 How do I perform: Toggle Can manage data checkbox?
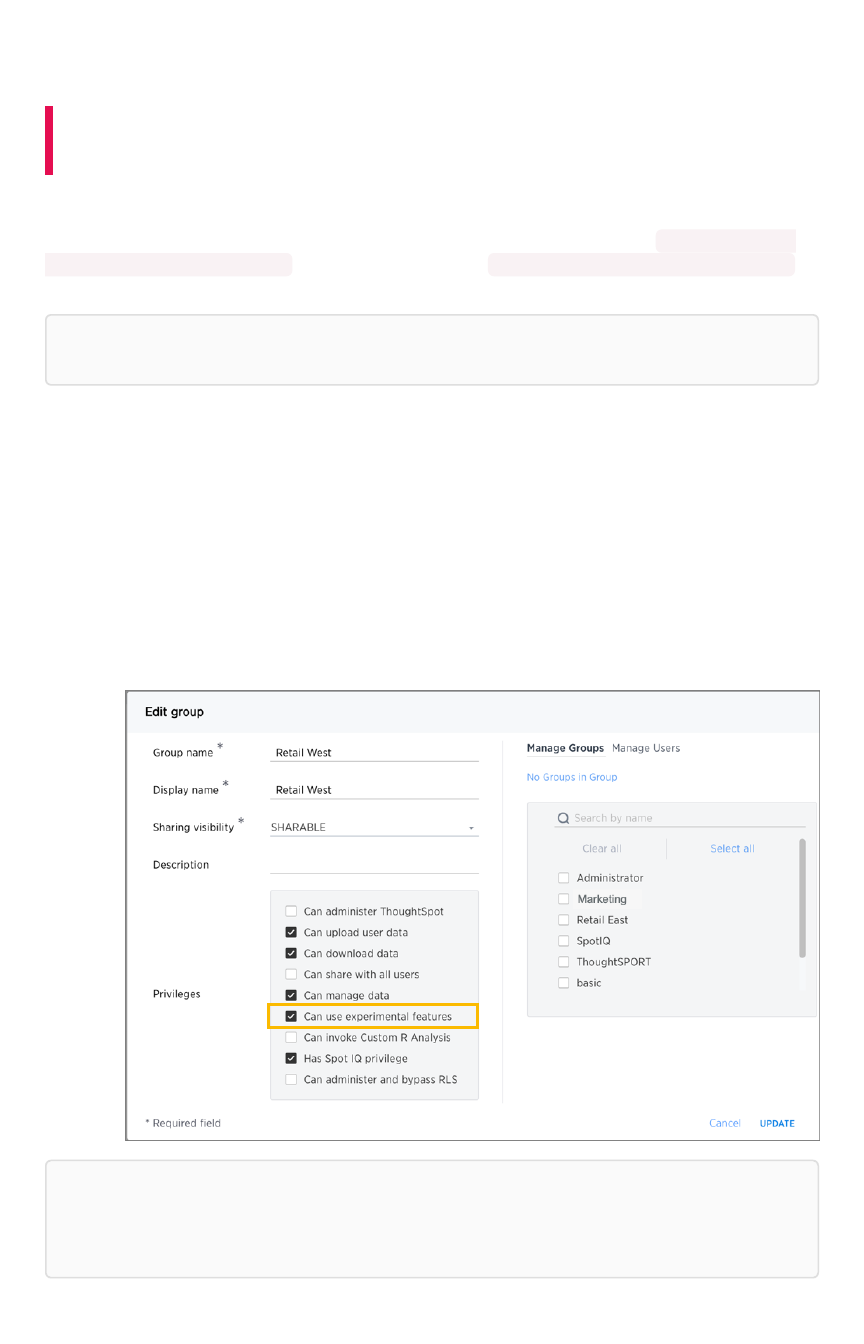point(291,996)
